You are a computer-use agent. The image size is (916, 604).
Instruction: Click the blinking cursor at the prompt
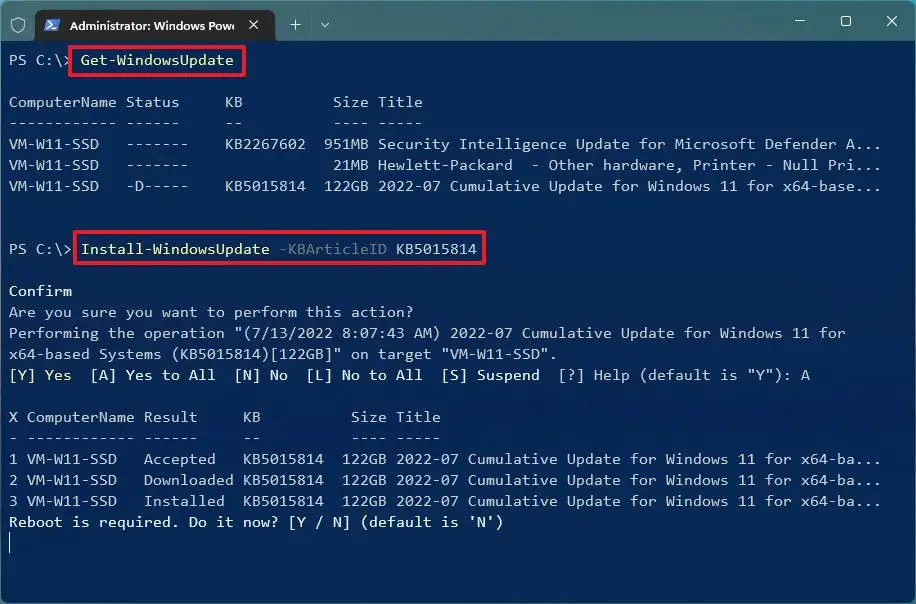click(x=10, y=543)
